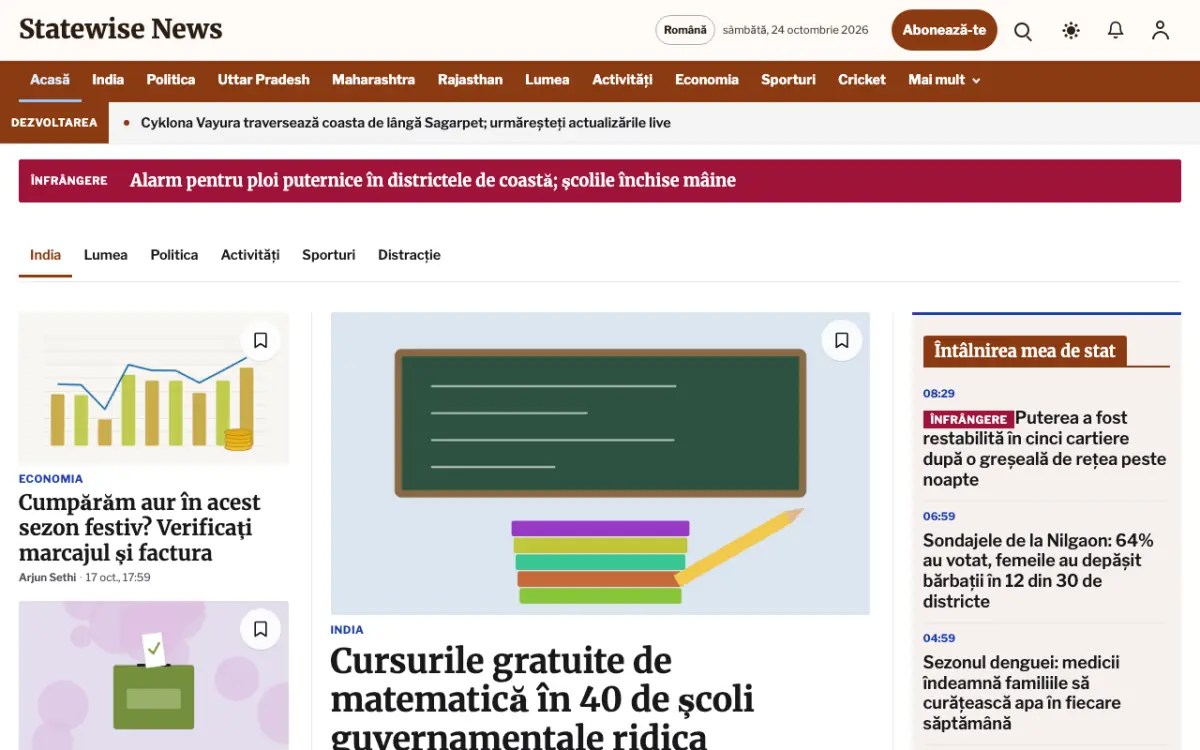This screenshot has width=1200, height=750.
Task: Open the ballot box article thumbnail
Action: [154, 675]
